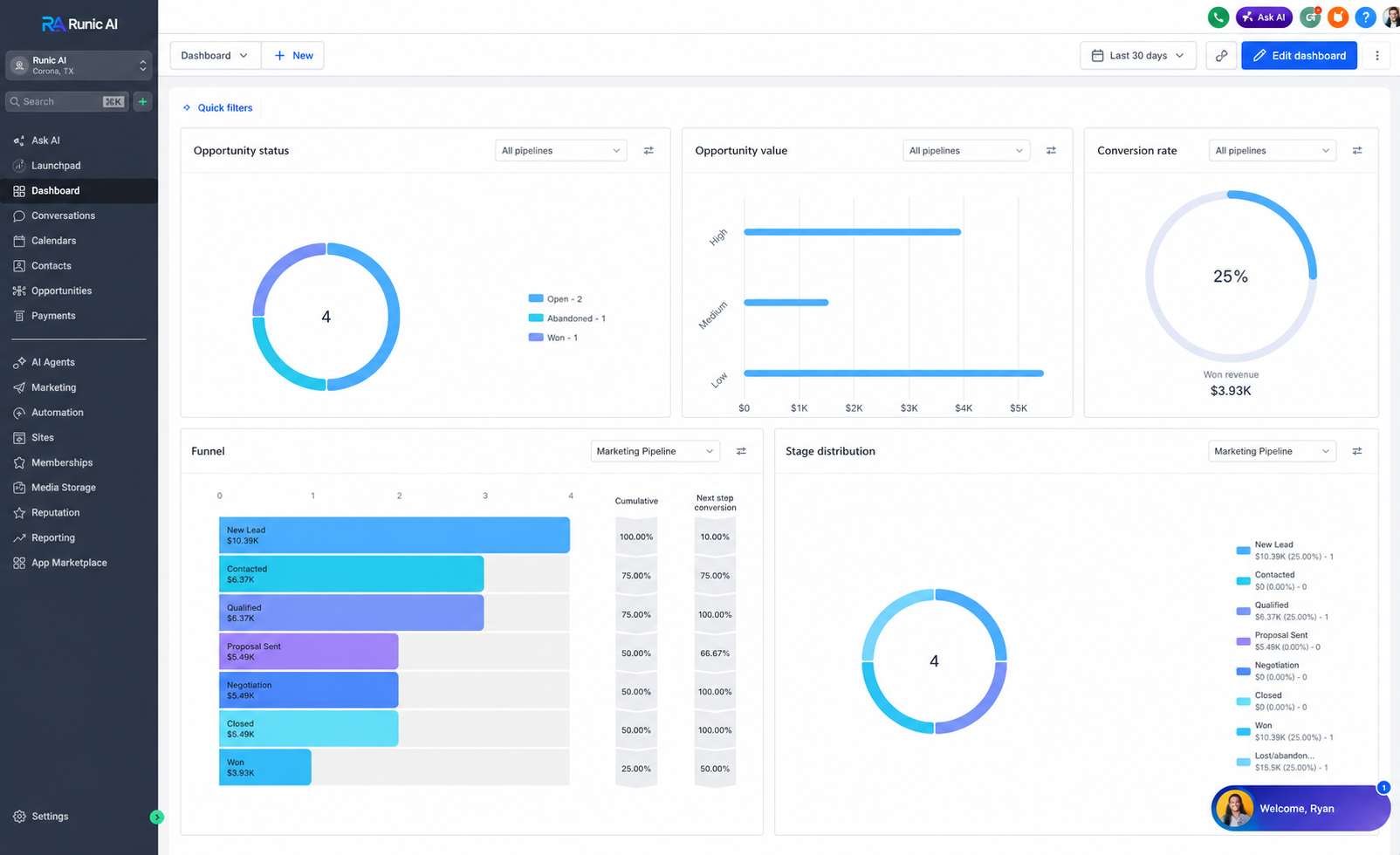Image resolution: width=1400 pixels, height=855 pixels.
Task: Open Quick filters link
Action: point(217,107)
